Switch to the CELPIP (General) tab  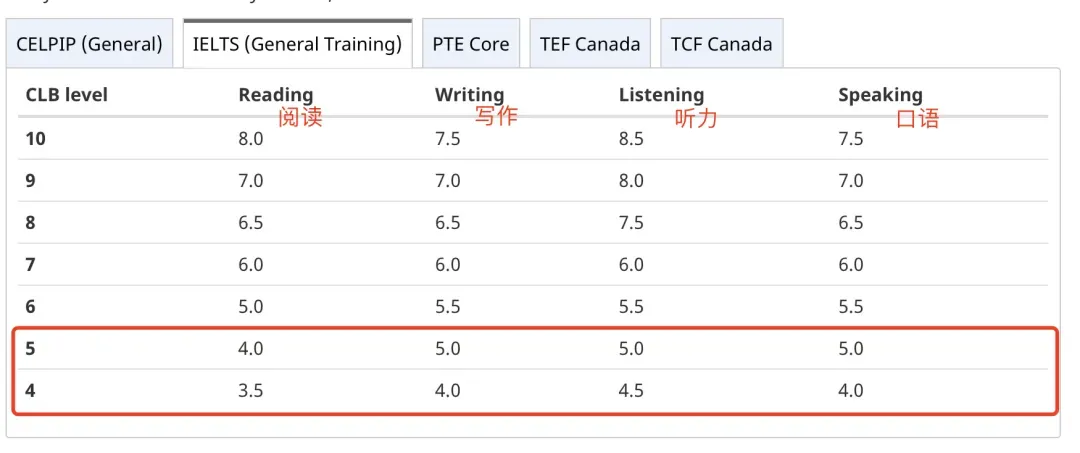point(90,45)
